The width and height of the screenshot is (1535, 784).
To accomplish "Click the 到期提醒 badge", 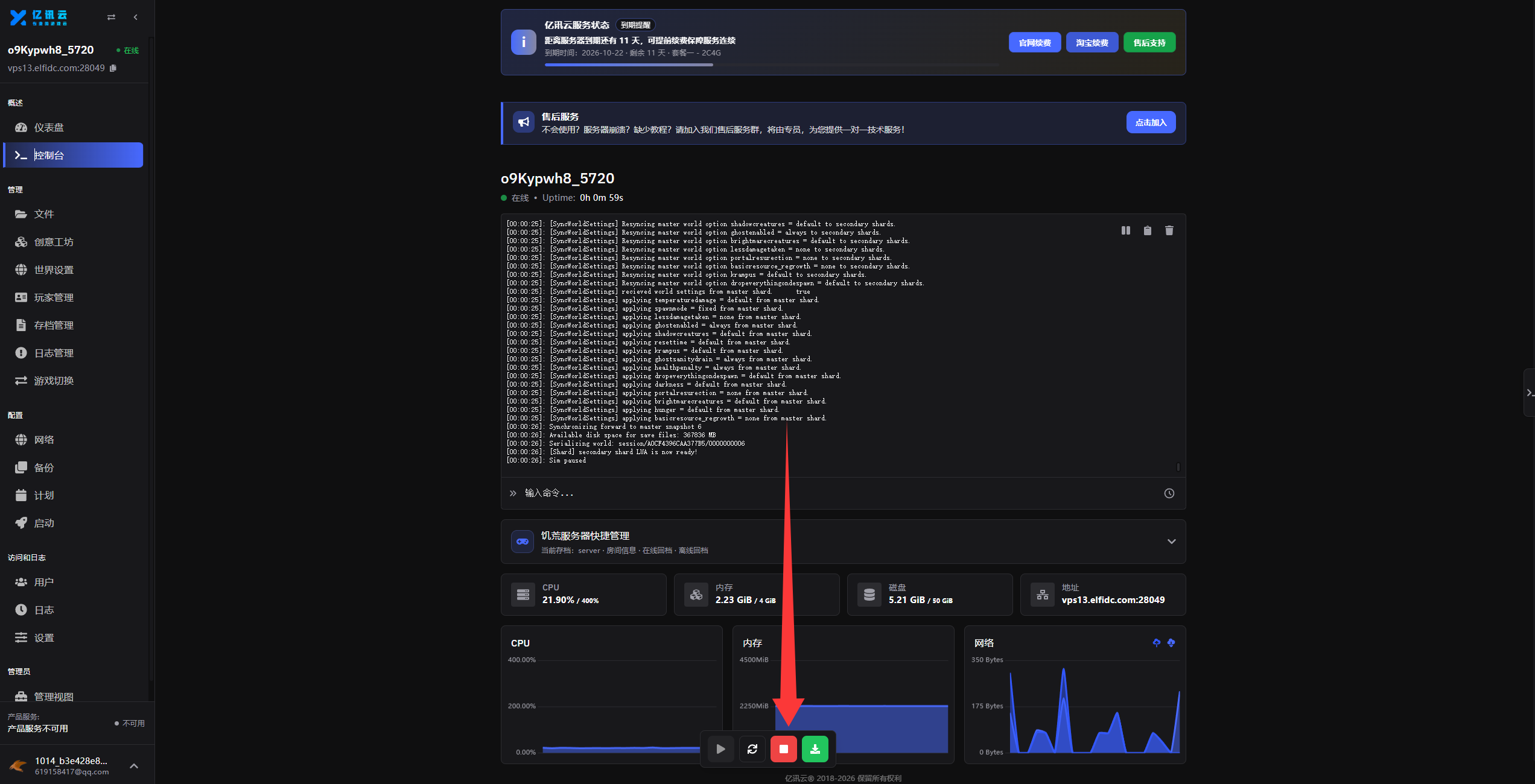I will tap(635, 25).
